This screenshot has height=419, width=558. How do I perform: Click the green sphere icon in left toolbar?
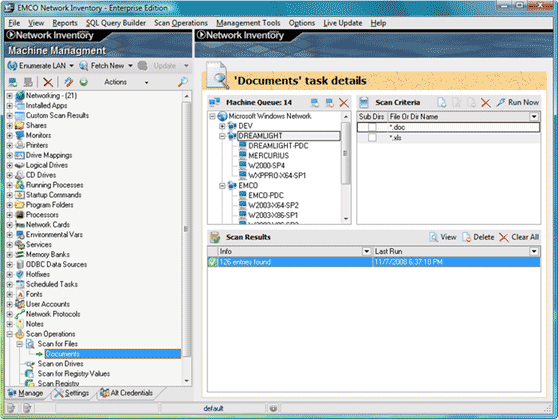[x=84, y=82]
